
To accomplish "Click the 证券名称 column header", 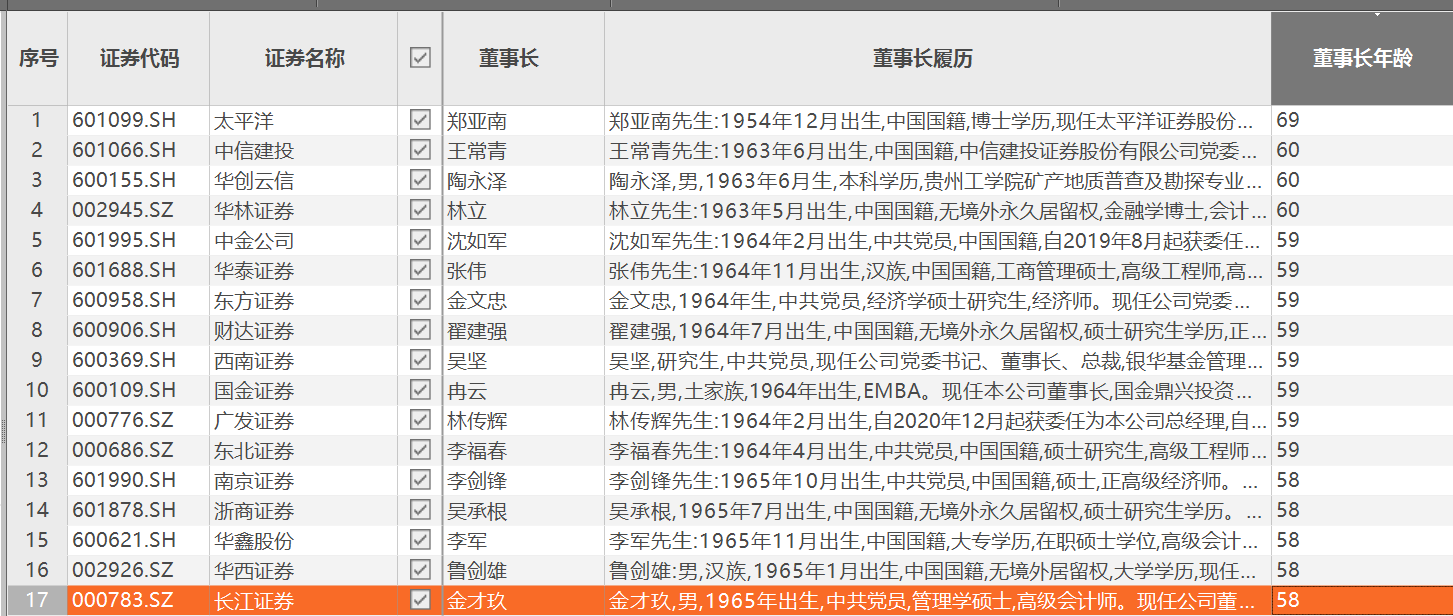I will pos(304,58).
